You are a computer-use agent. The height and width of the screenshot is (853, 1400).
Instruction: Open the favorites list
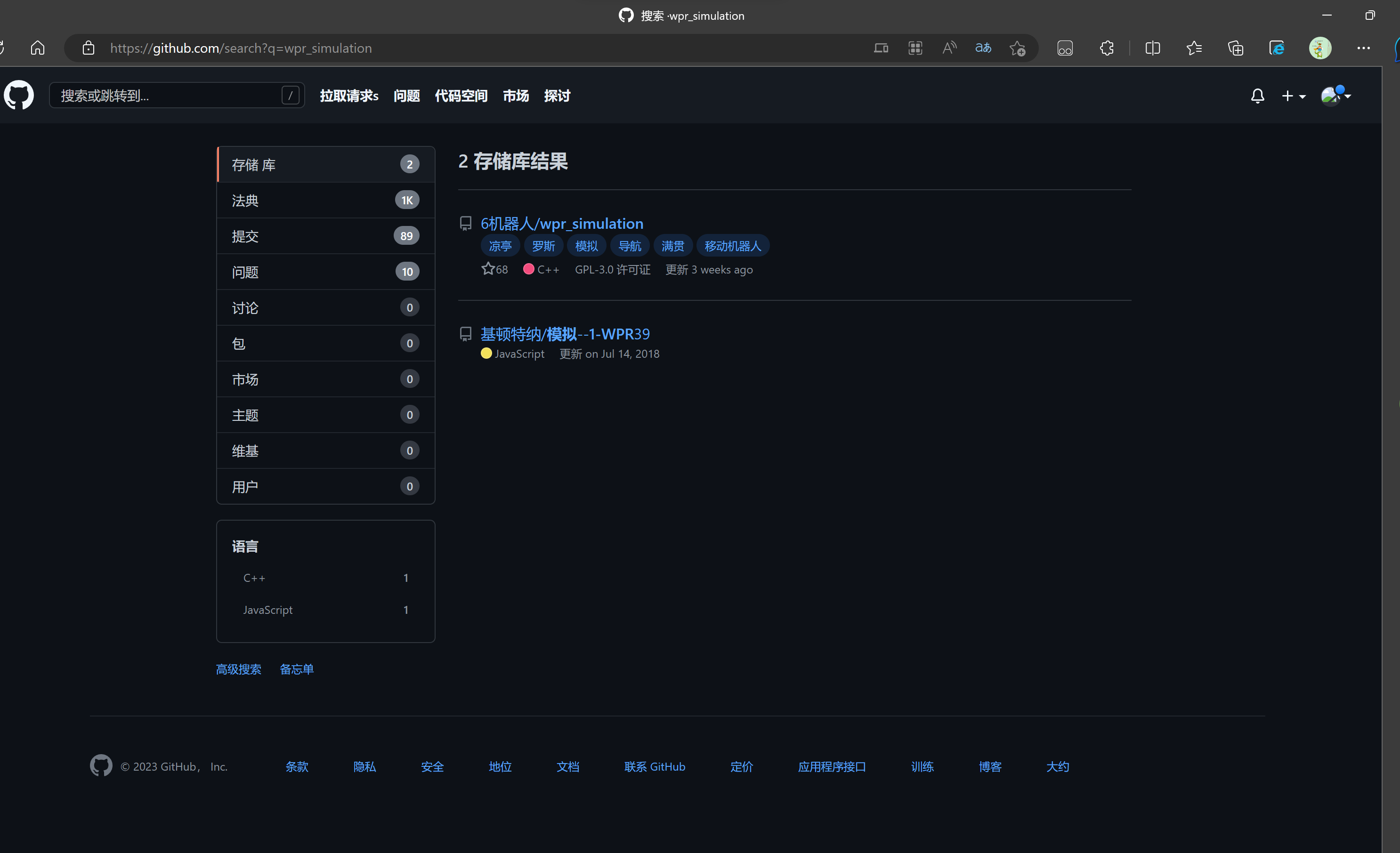coord(1194,48)
